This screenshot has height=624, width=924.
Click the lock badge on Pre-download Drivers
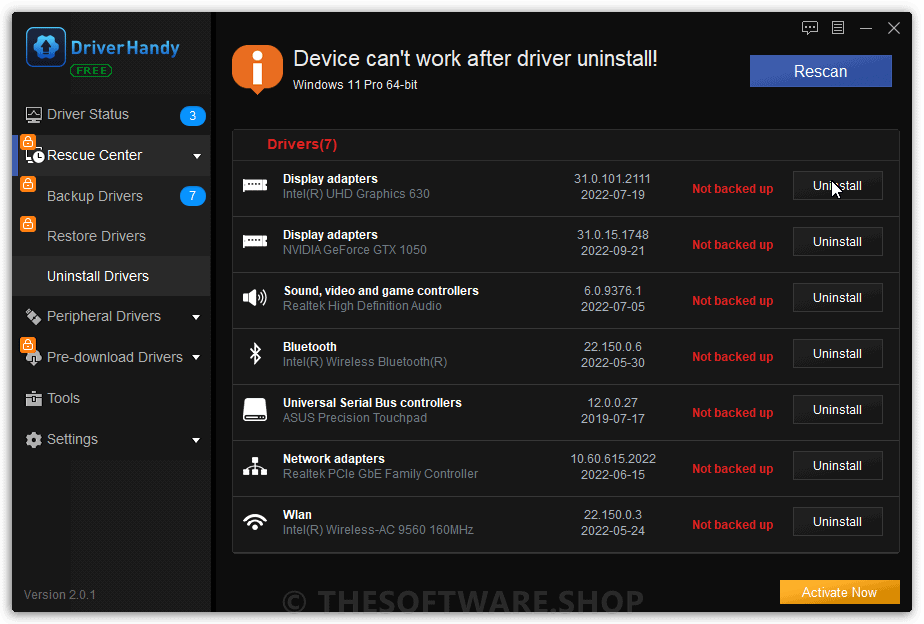coord(28,345)
